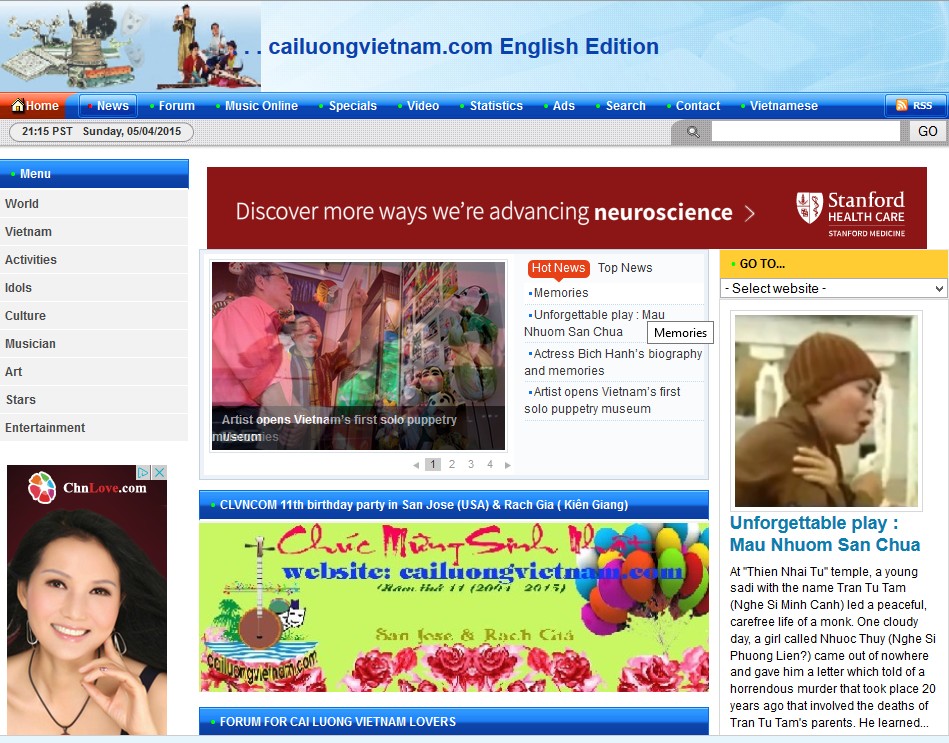
Task: Open the Memories news link
Action: pyautogui.click(x=560, y=293)
